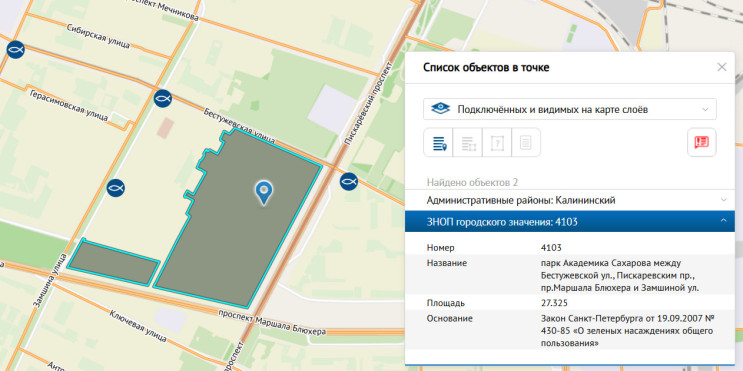Screen dimensions: 743x371
Task: Click the greyed list-with-selection-box icon
Action: (468, 142)
